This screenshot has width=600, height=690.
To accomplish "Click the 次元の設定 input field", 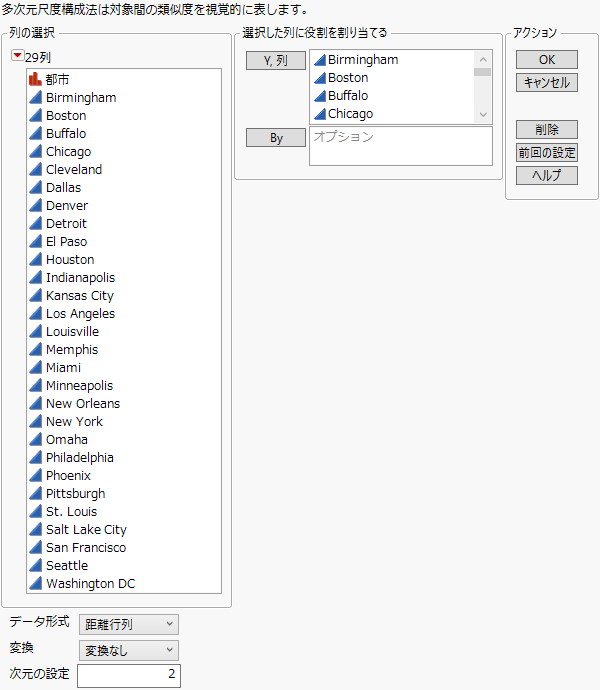I will click(x=129, y=675).
